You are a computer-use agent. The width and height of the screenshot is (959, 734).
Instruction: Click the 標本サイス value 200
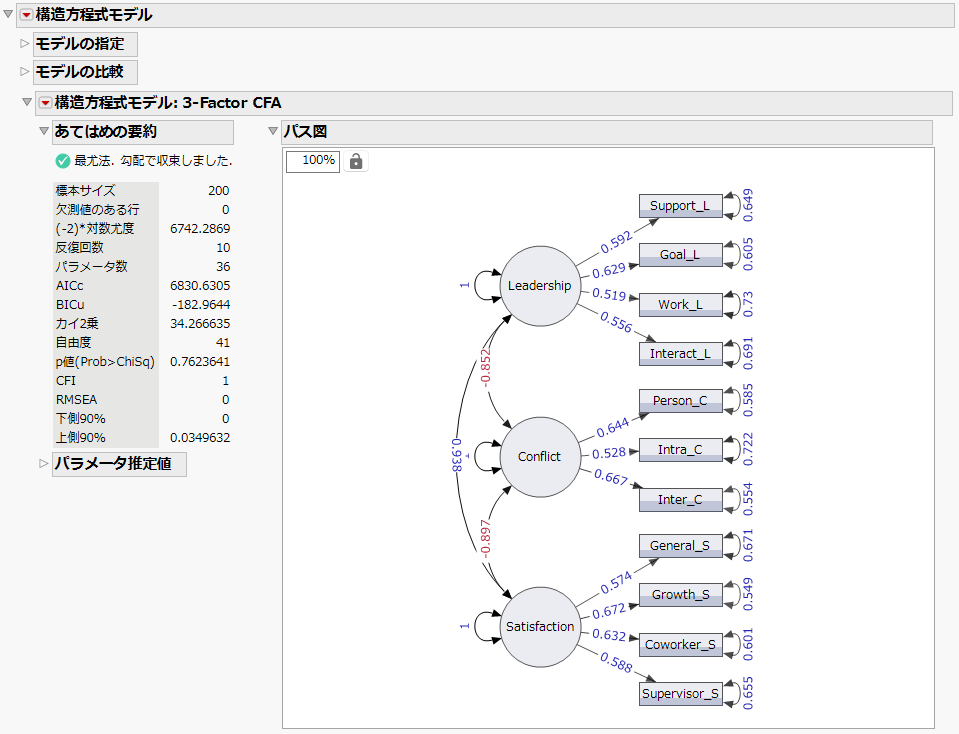218,191
